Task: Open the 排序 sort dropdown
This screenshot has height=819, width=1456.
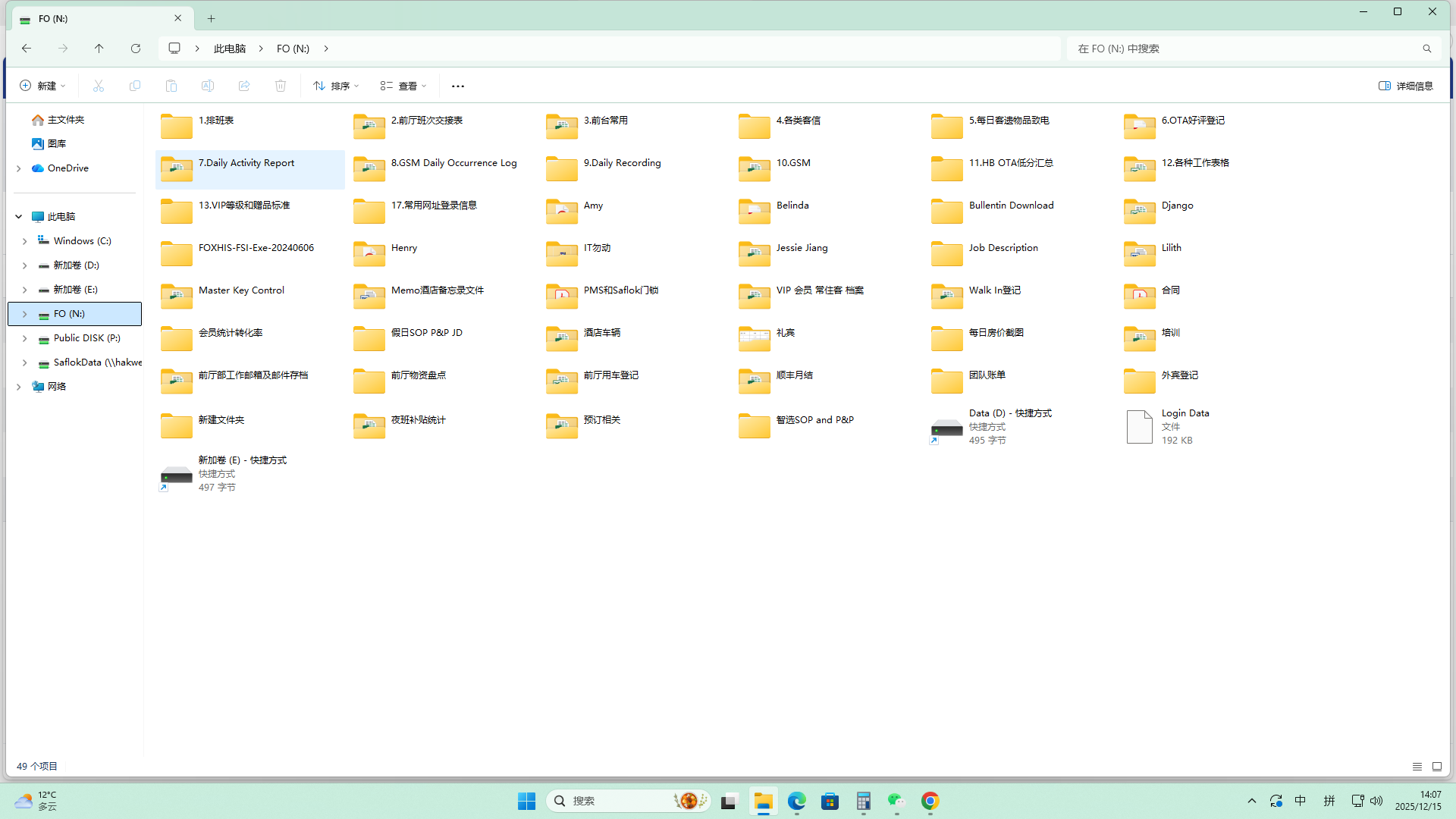Action: 336,86
